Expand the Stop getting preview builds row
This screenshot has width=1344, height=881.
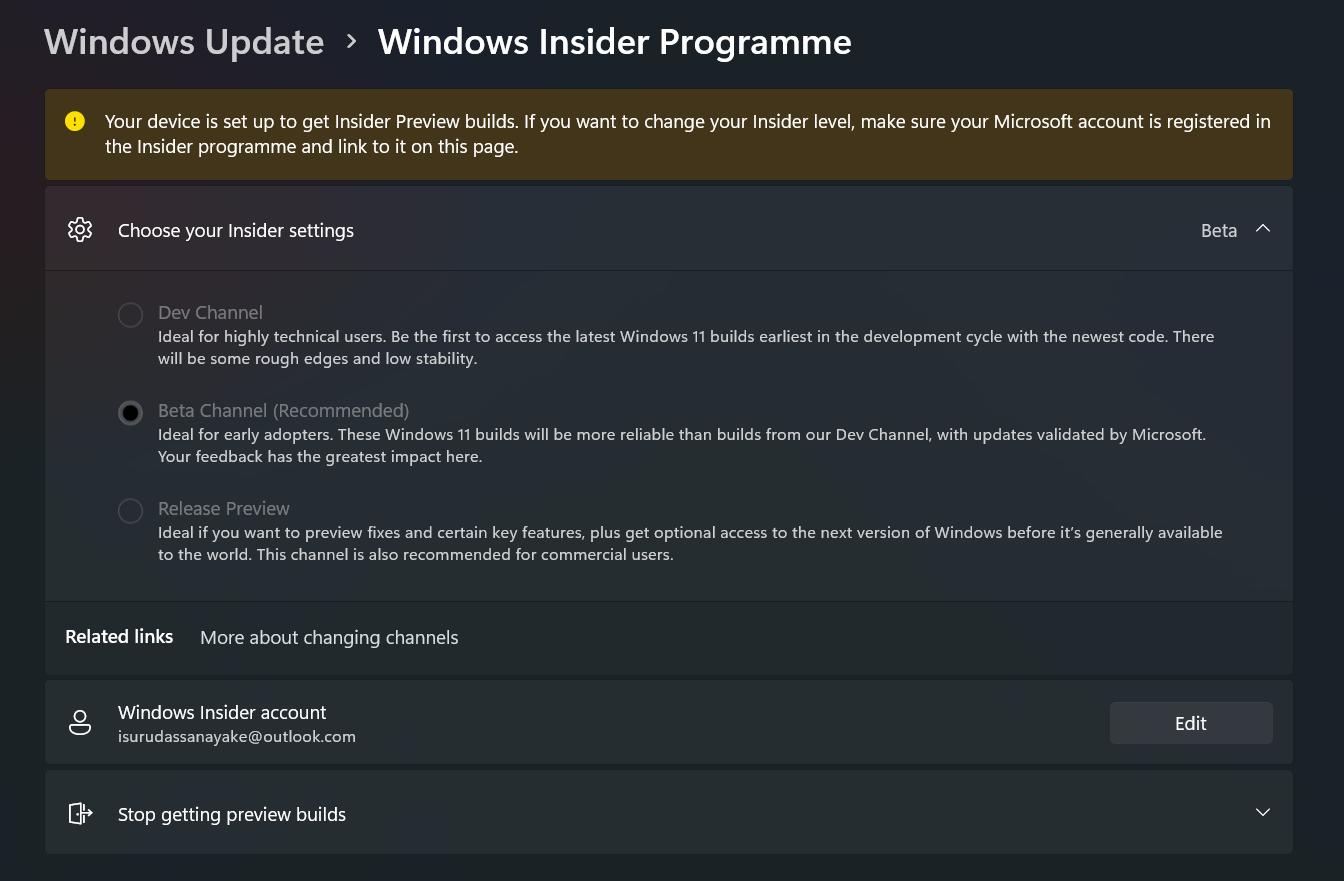669,812
